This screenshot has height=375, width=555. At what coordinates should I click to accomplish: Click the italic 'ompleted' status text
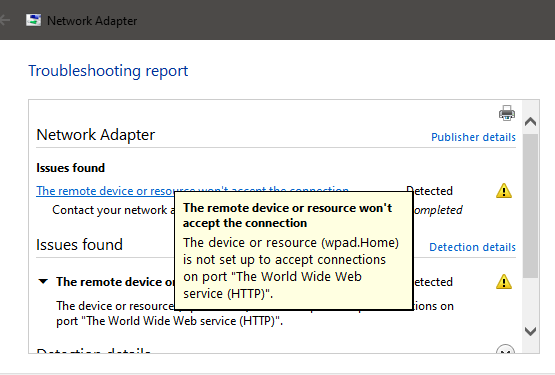coord(438,210)
